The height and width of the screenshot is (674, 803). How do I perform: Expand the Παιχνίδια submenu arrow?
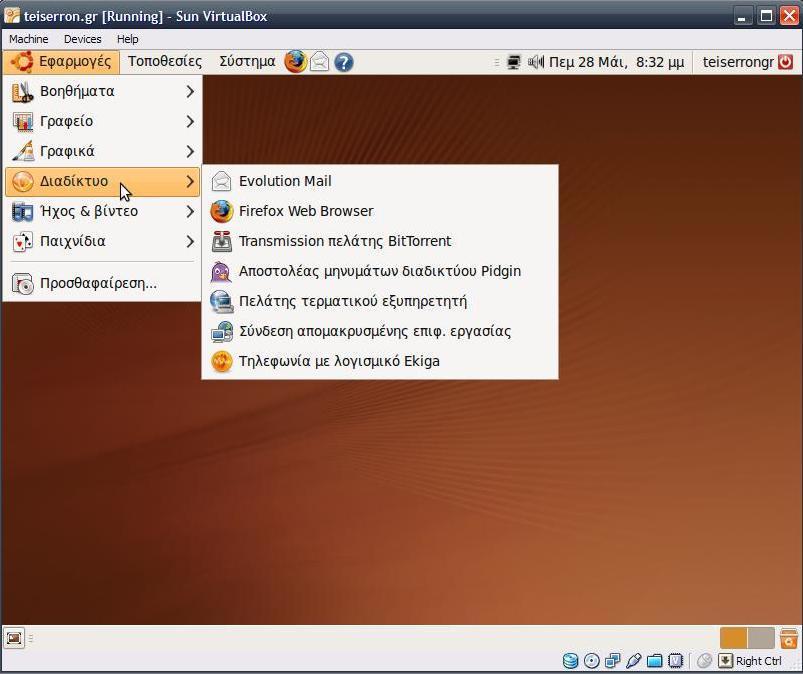coord(190,241)
